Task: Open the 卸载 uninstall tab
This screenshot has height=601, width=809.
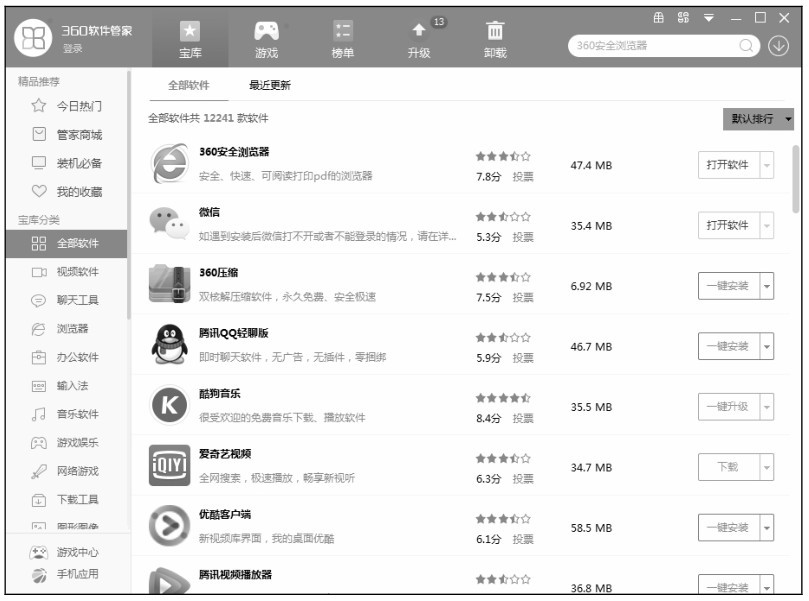Action: coord(495,39)
